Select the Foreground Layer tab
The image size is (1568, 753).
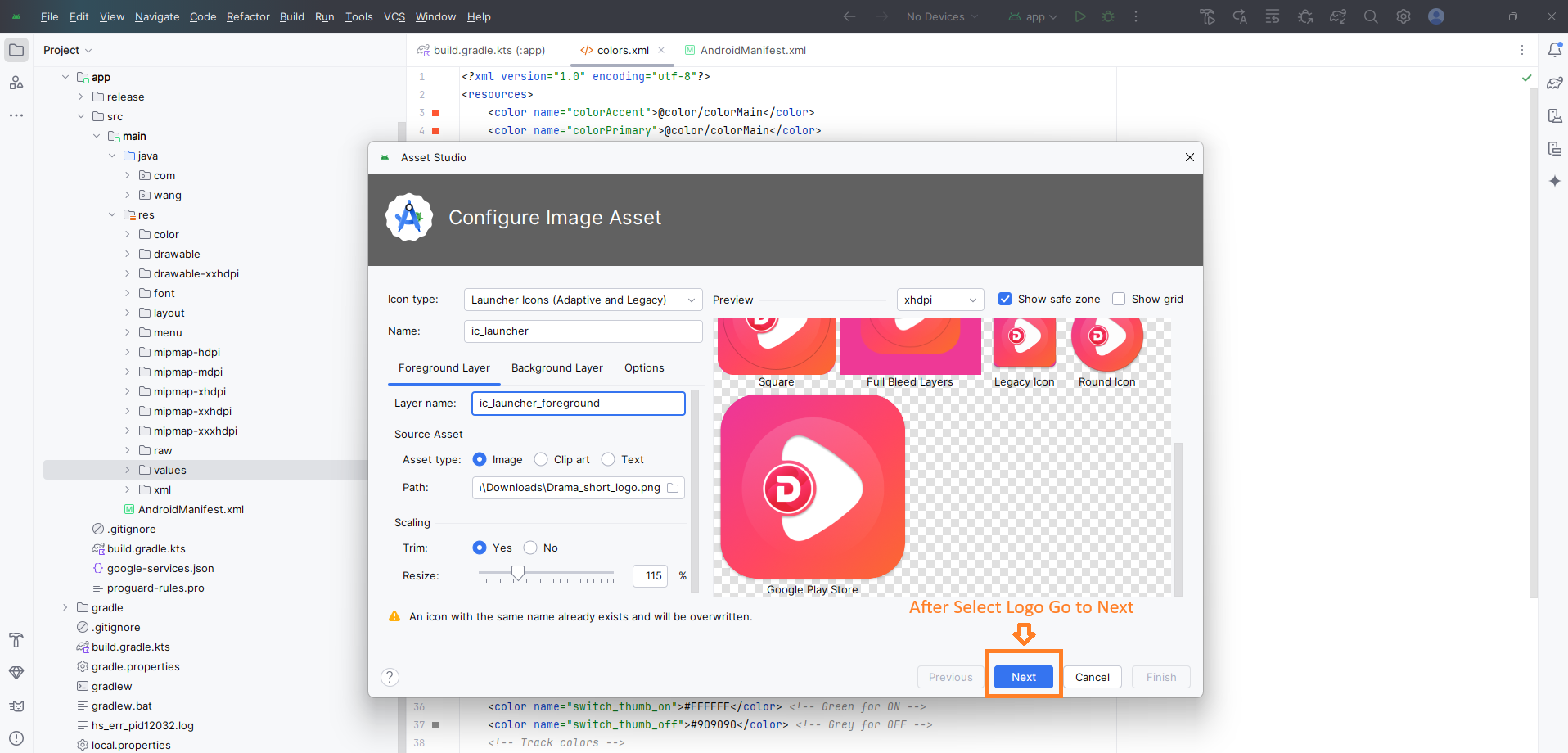[x=444, y=367]
